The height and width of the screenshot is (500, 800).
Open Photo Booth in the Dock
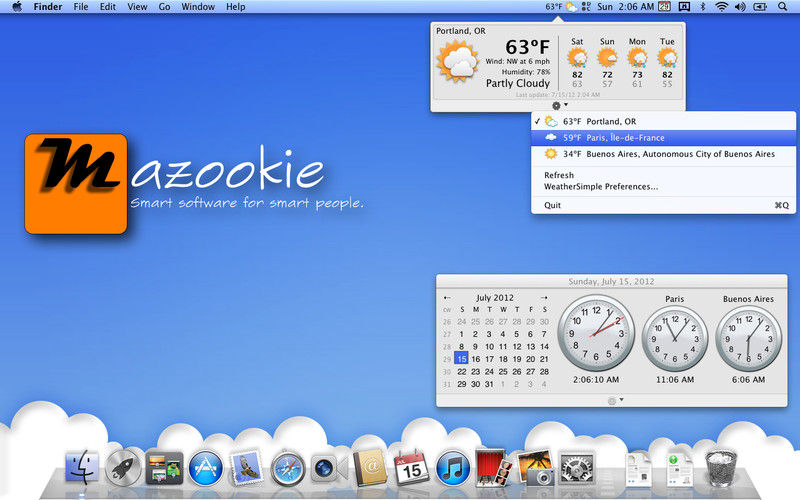click(493, 467)
